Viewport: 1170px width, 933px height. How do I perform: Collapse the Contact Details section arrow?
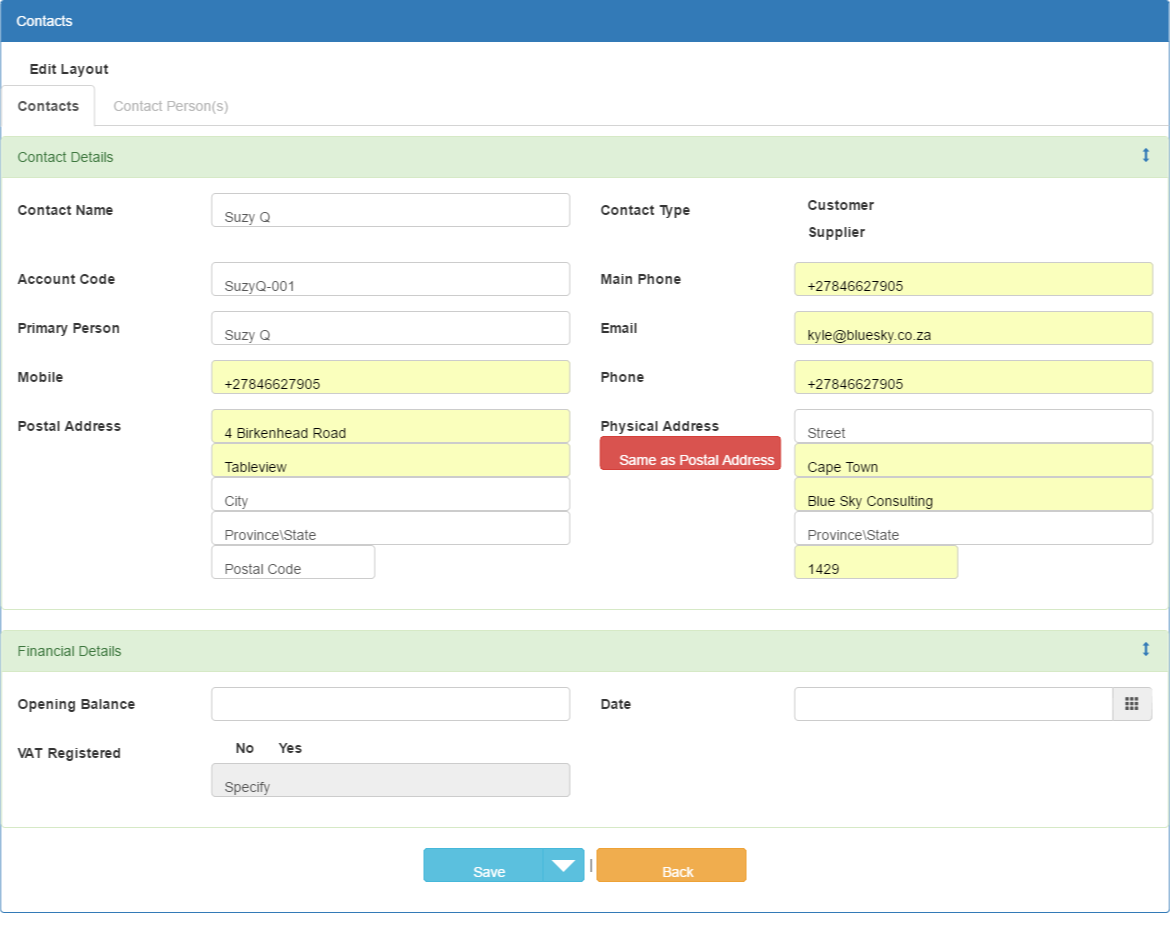click(x=1145, y=155)
